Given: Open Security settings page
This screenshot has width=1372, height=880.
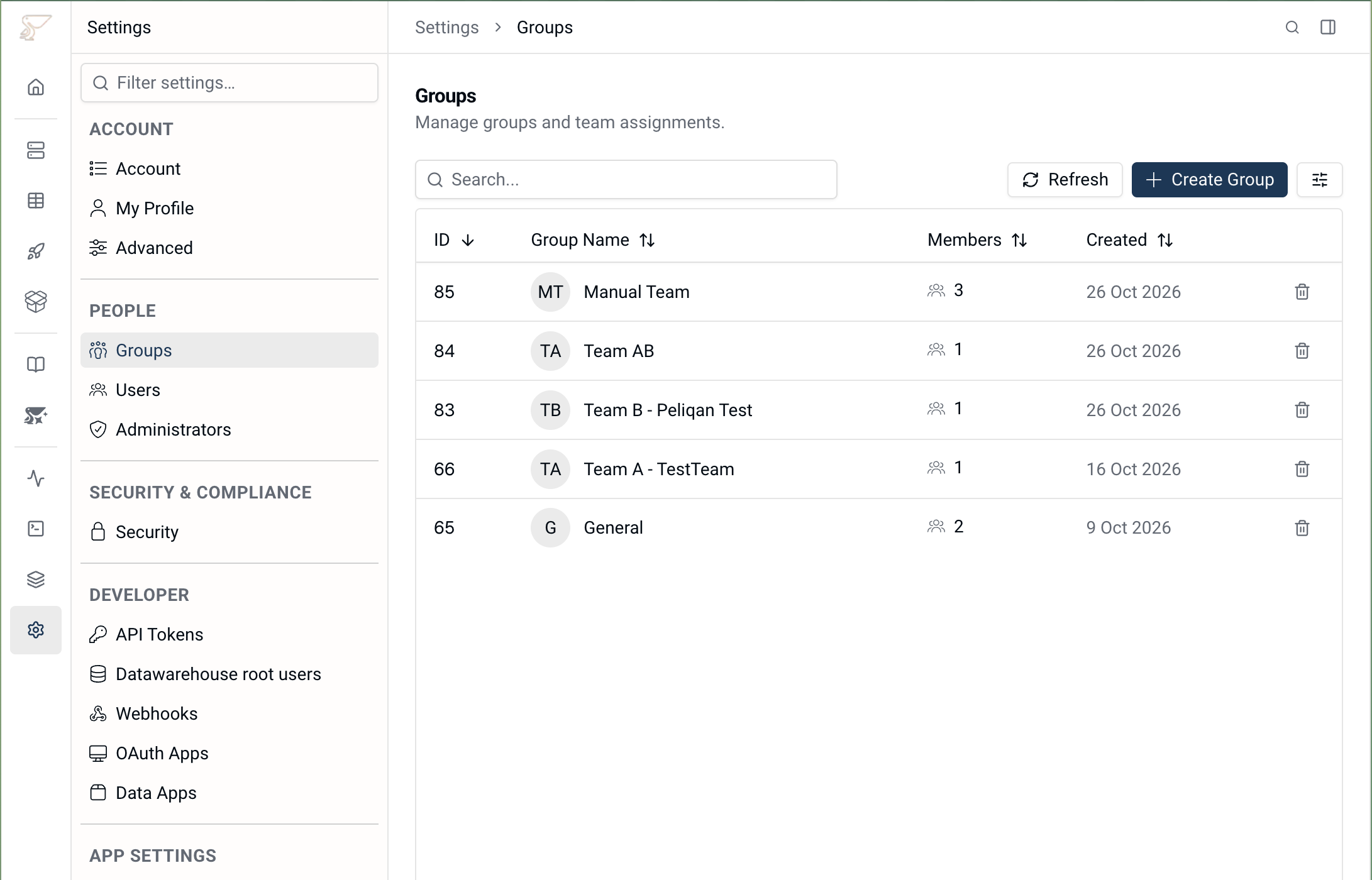Looking at the screenshot, I should coord(230,532).
